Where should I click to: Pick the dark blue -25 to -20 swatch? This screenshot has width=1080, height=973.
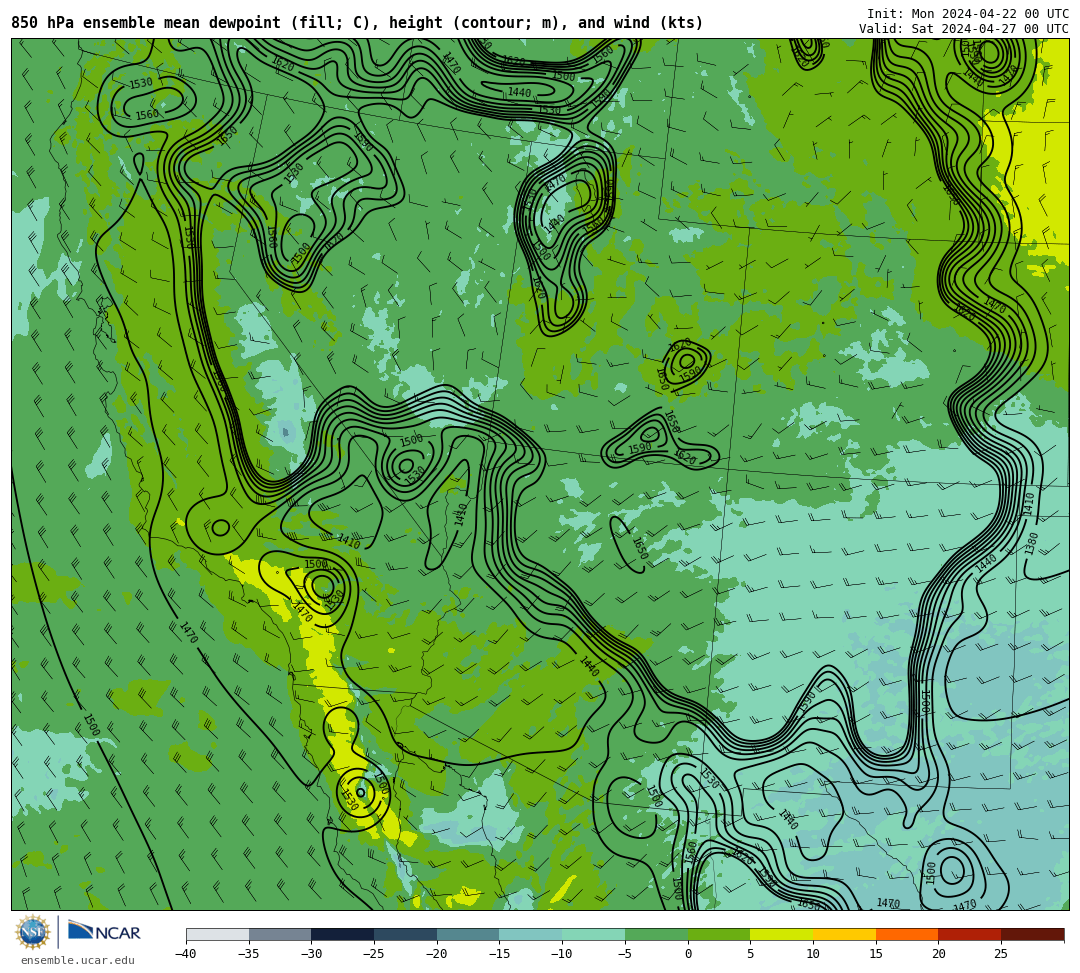pyautogui.click(x=406, y=934)
